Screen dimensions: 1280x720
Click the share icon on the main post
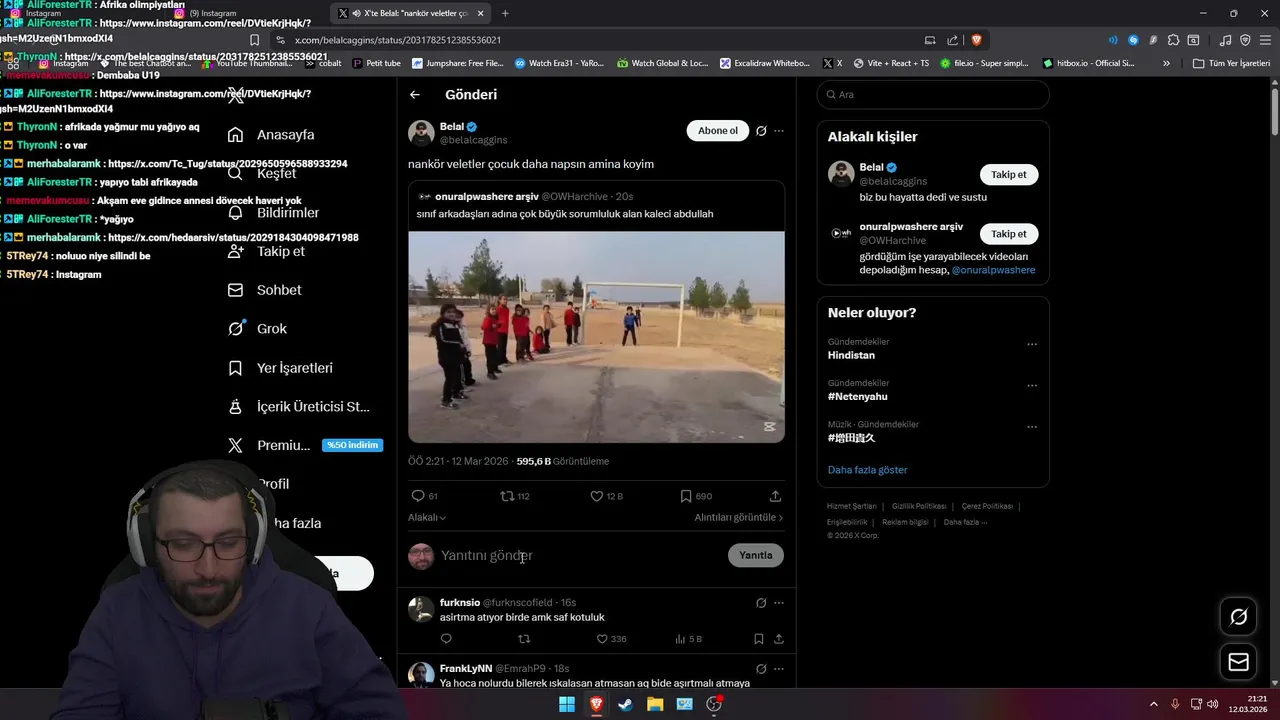pos(775,496)
